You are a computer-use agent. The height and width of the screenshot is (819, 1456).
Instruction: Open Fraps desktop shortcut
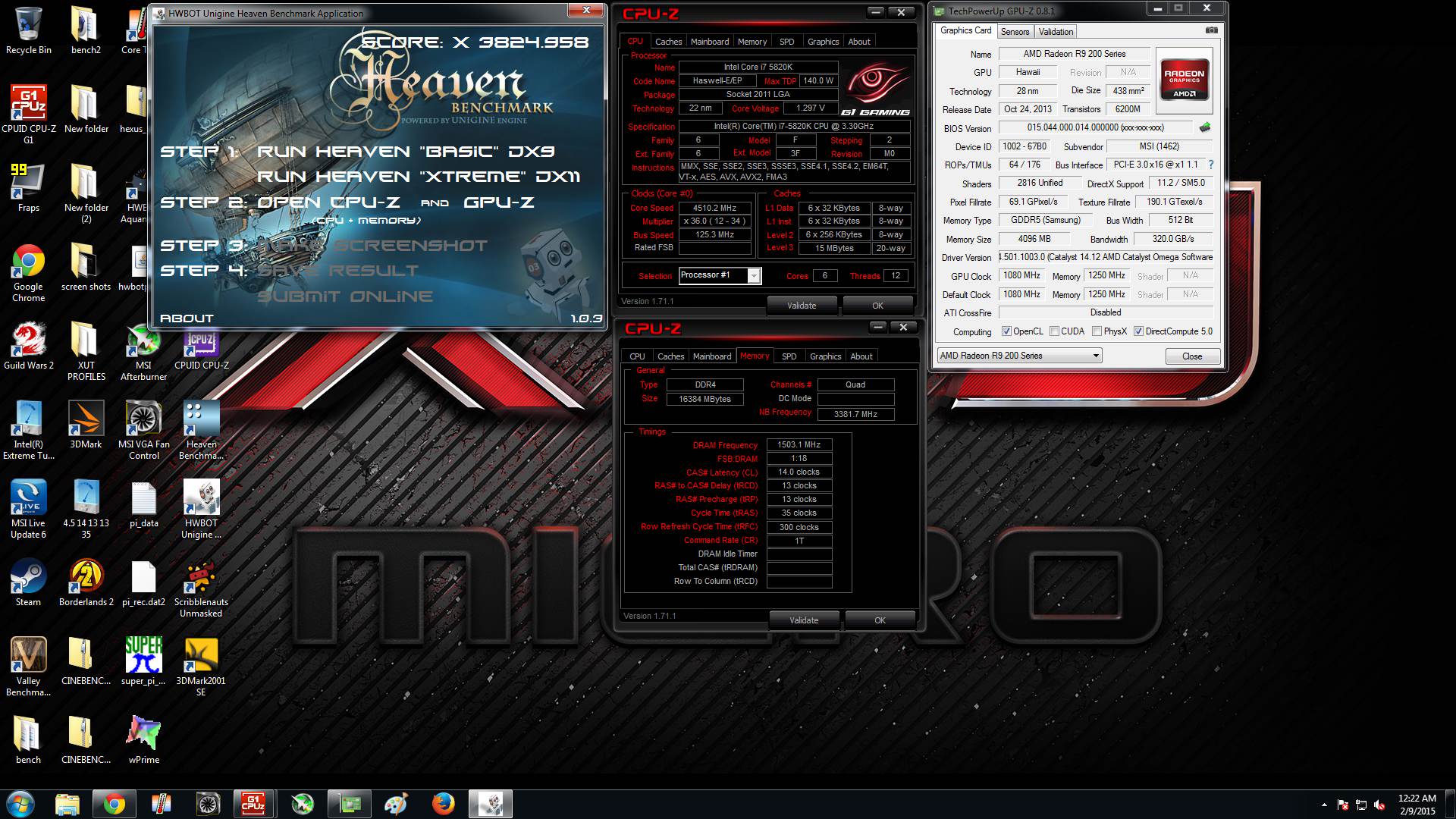pos(28,188)
